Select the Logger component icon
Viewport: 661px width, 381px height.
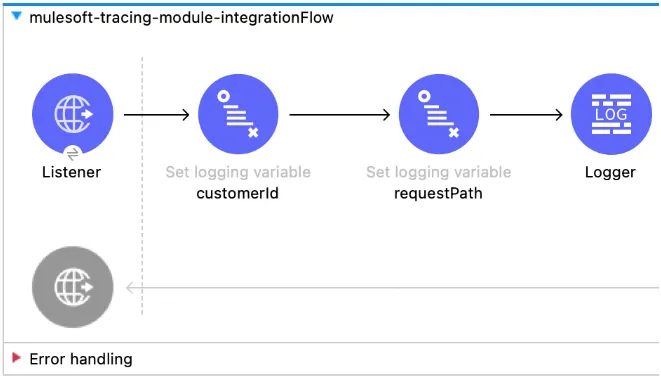coord(611,114)
